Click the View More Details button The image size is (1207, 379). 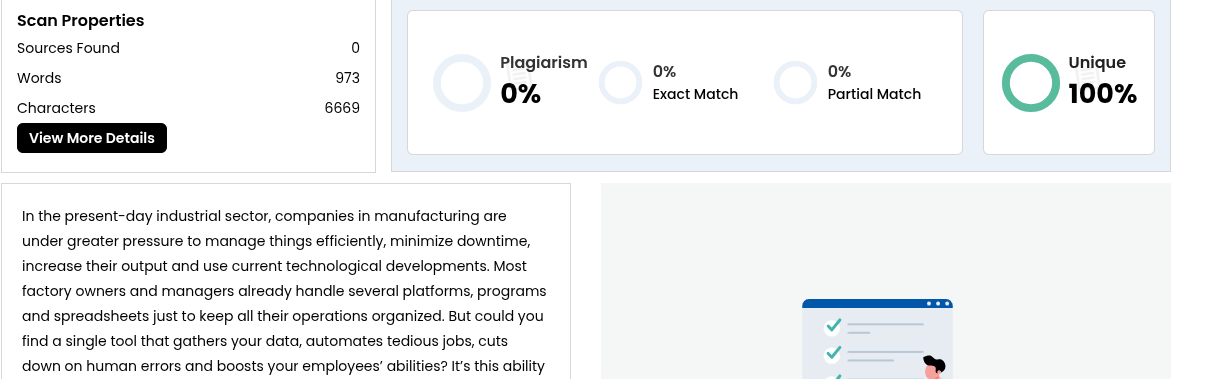pyautogui.click(x=92, y=138)
